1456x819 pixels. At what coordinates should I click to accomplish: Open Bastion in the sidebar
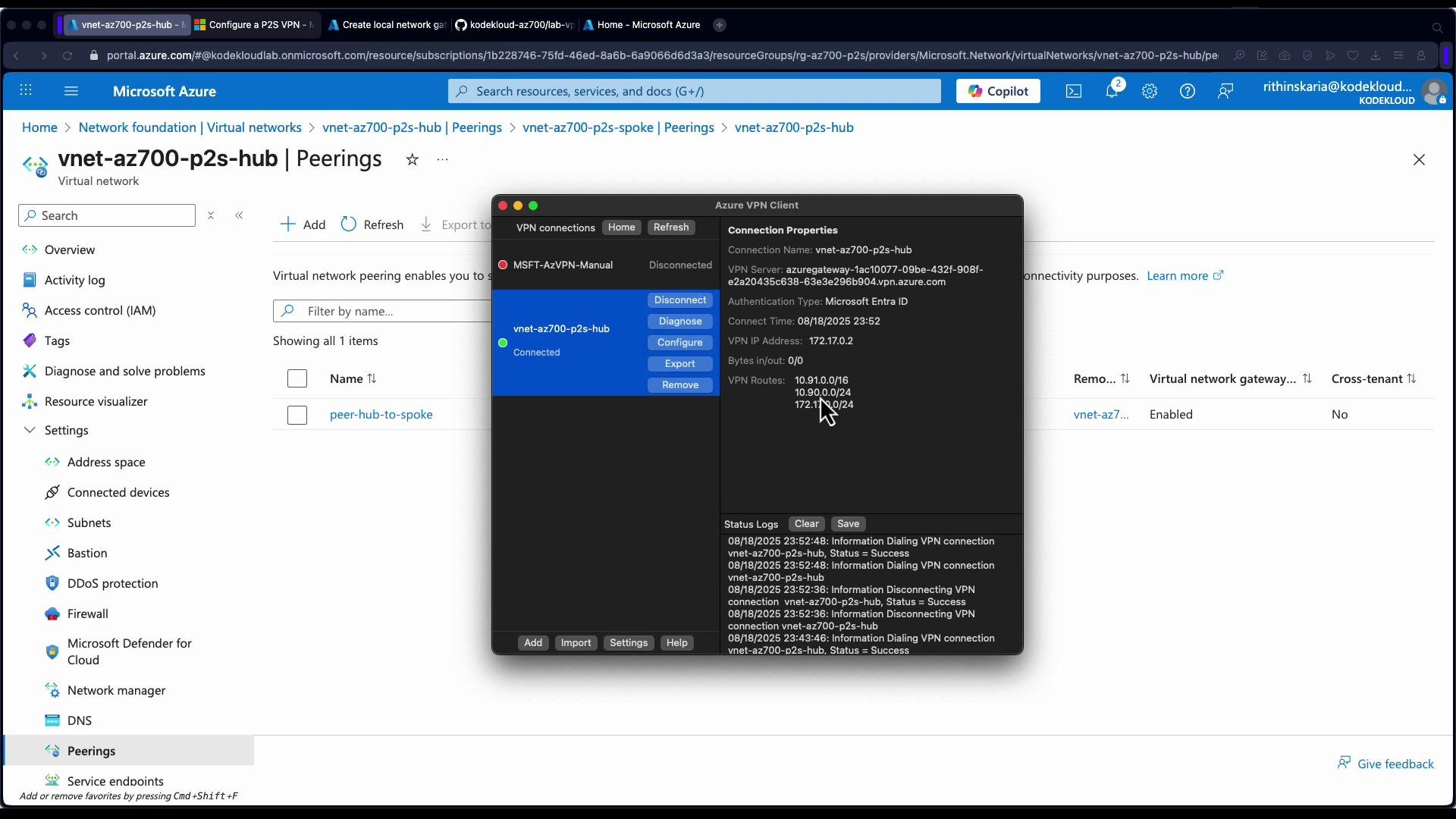[87, 553]
